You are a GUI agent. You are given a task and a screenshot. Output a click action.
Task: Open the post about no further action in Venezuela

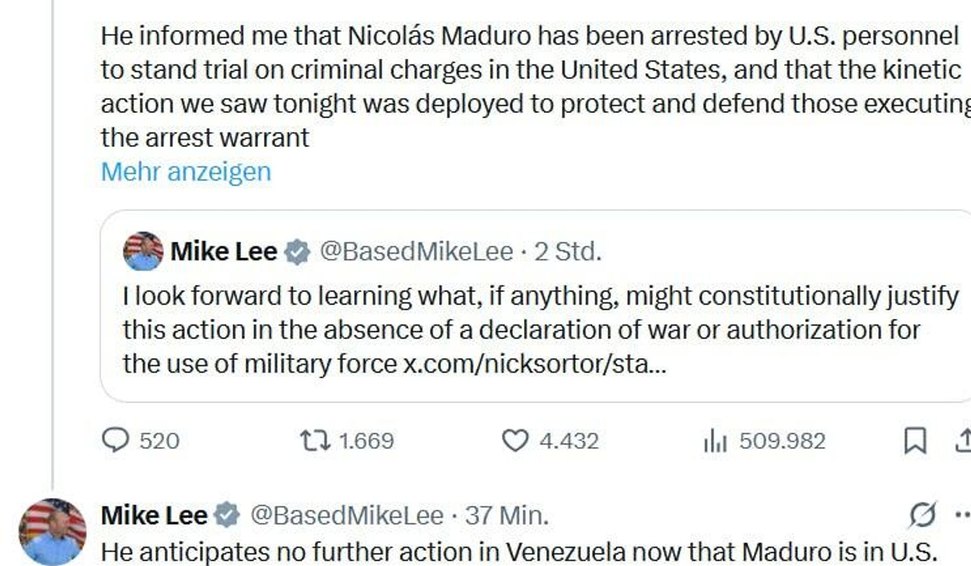[x=520, y=552]
